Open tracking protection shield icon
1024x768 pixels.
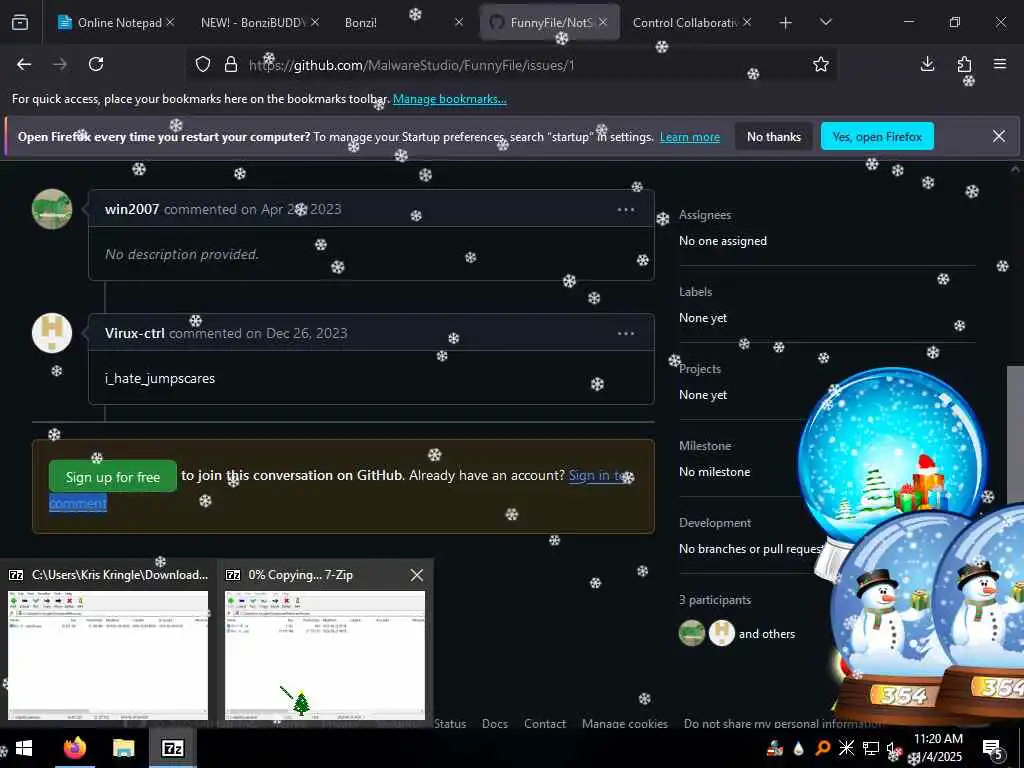[203, 65]
